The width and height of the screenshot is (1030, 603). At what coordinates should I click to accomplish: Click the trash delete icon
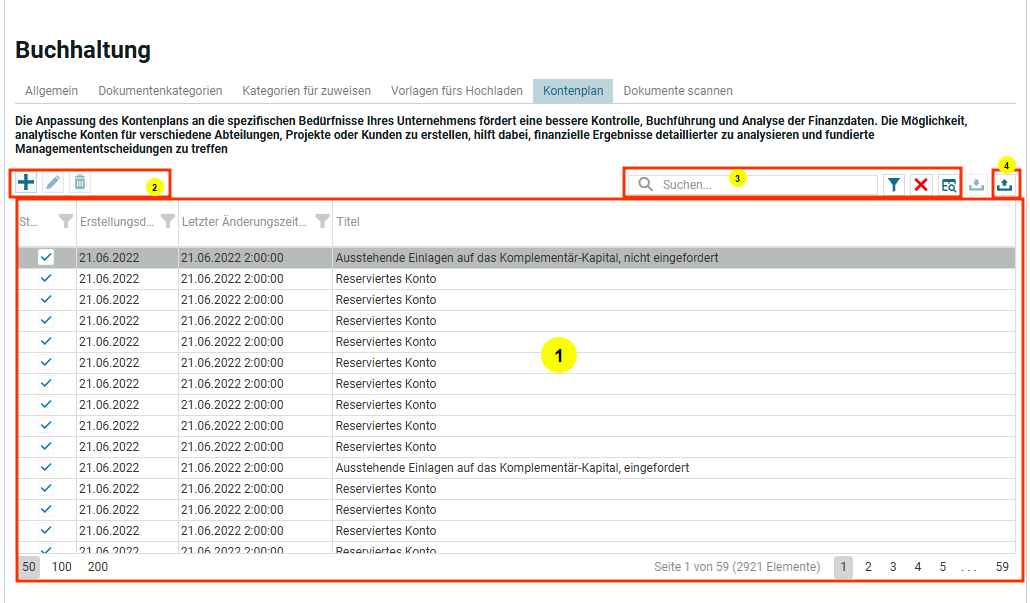pos(80,183)
